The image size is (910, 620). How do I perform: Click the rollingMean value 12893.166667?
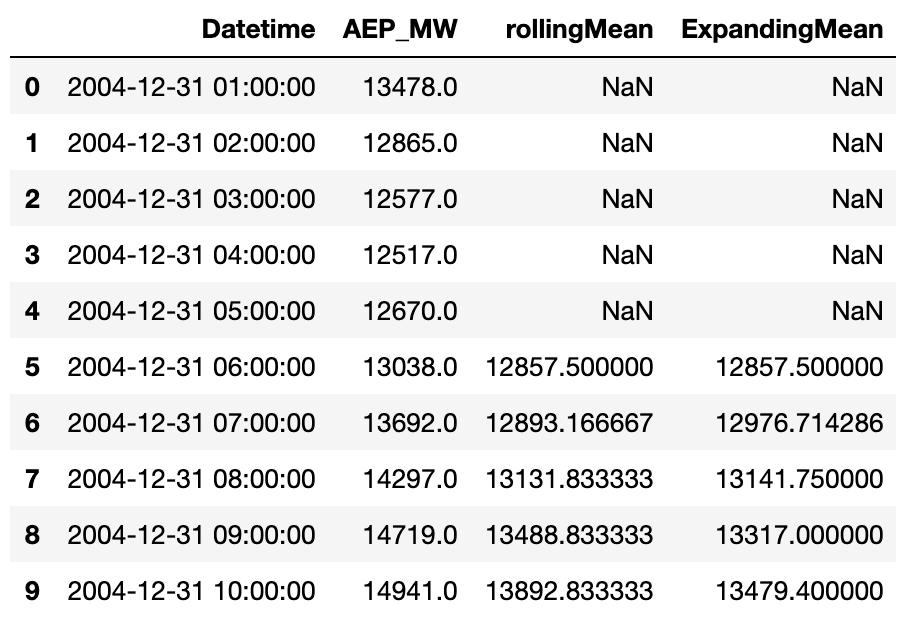point(569,423)
